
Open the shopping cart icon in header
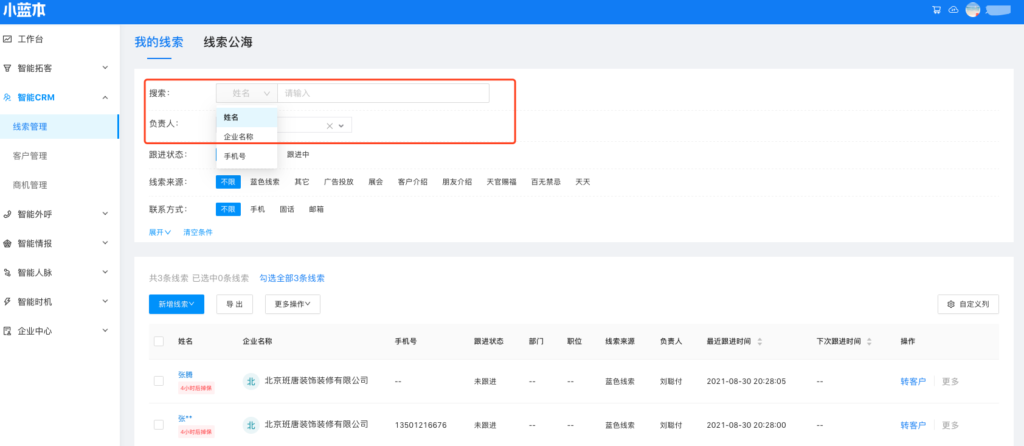(936, 10)
